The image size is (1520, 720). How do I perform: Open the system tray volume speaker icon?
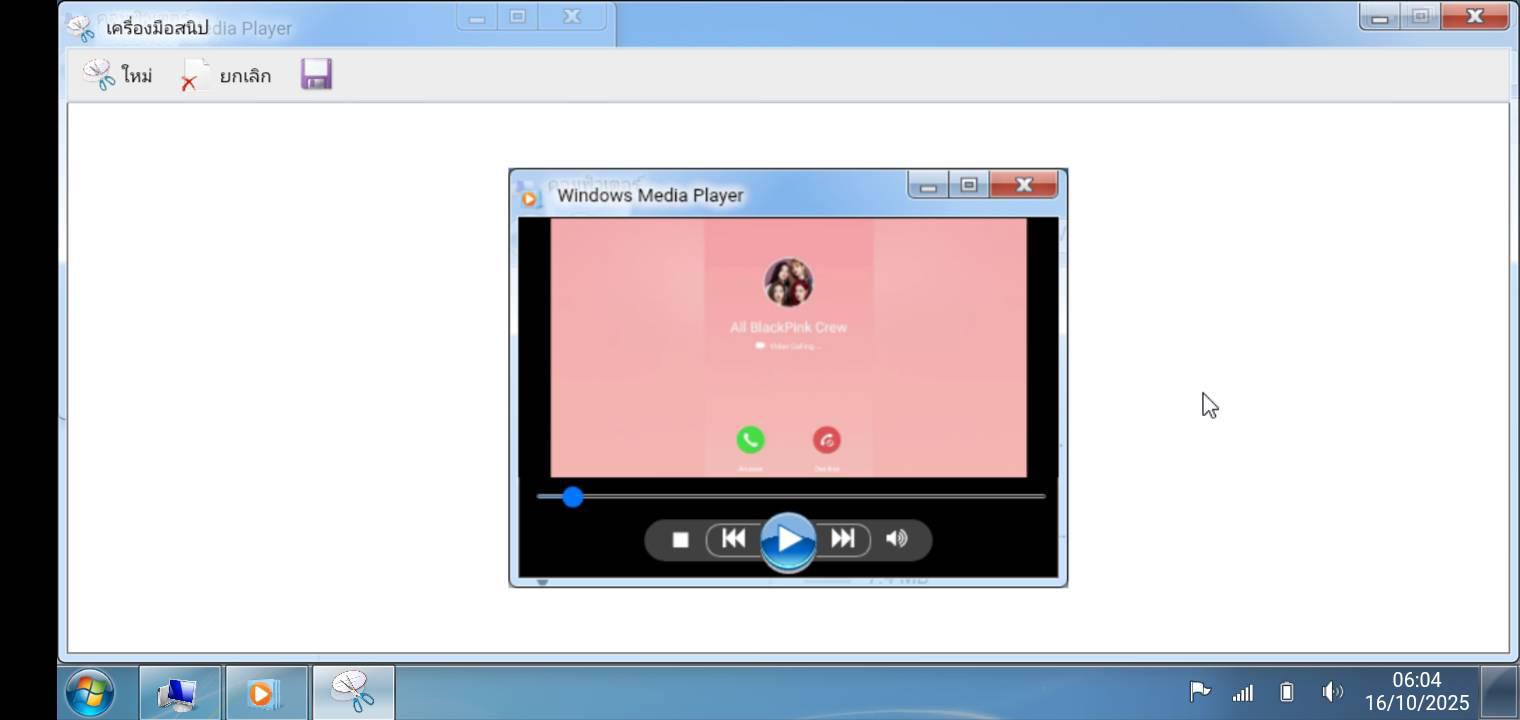(1332, 691)
